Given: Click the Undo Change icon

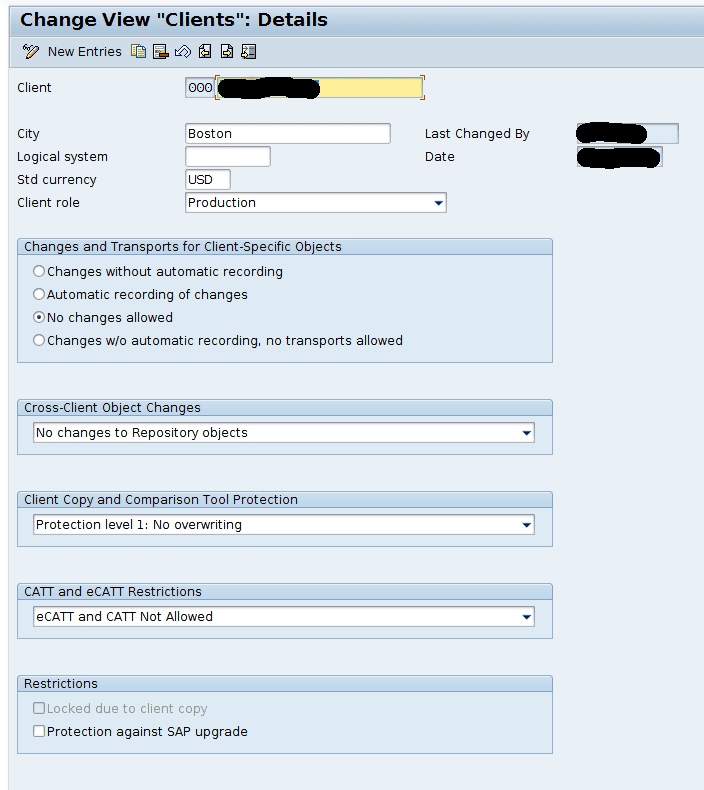Looking at the screenshot, I should pos(182,51).
